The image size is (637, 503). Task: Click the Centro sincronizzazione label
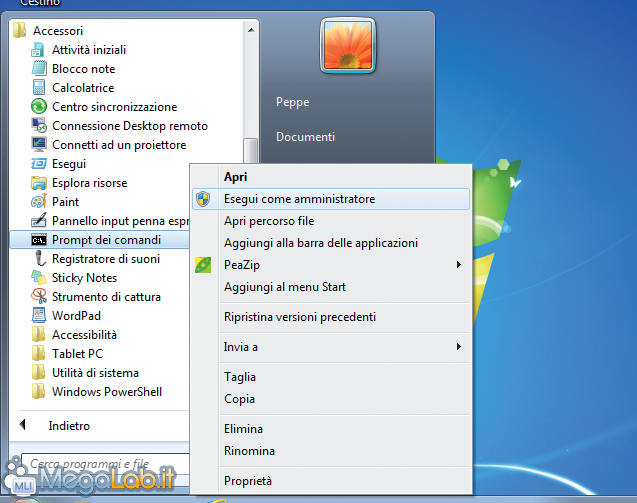click(115, 107)
